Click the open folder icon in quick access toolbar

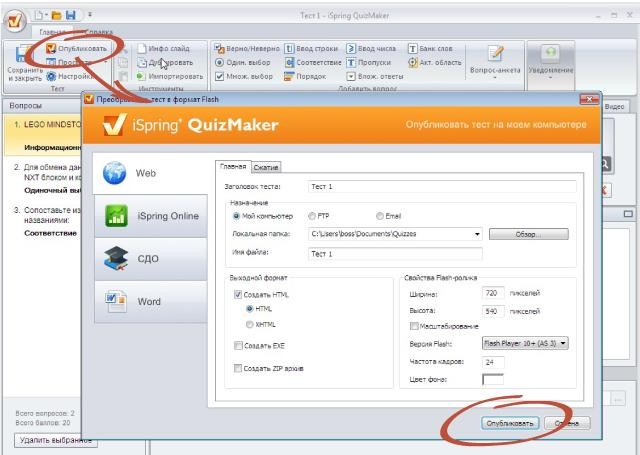pyautogui.click(x=56, y=16)
